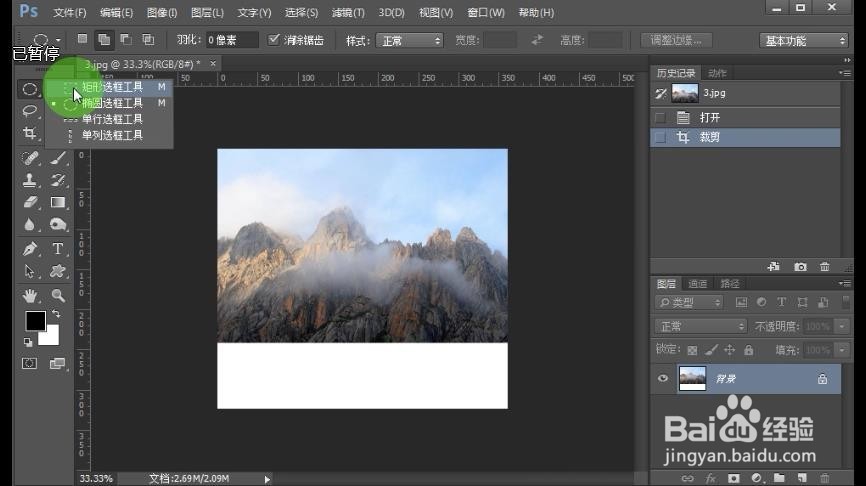Select the Gradient tool
Image resolution: width=866 pixels, height=486 pixels.
(x=57, y=202)
